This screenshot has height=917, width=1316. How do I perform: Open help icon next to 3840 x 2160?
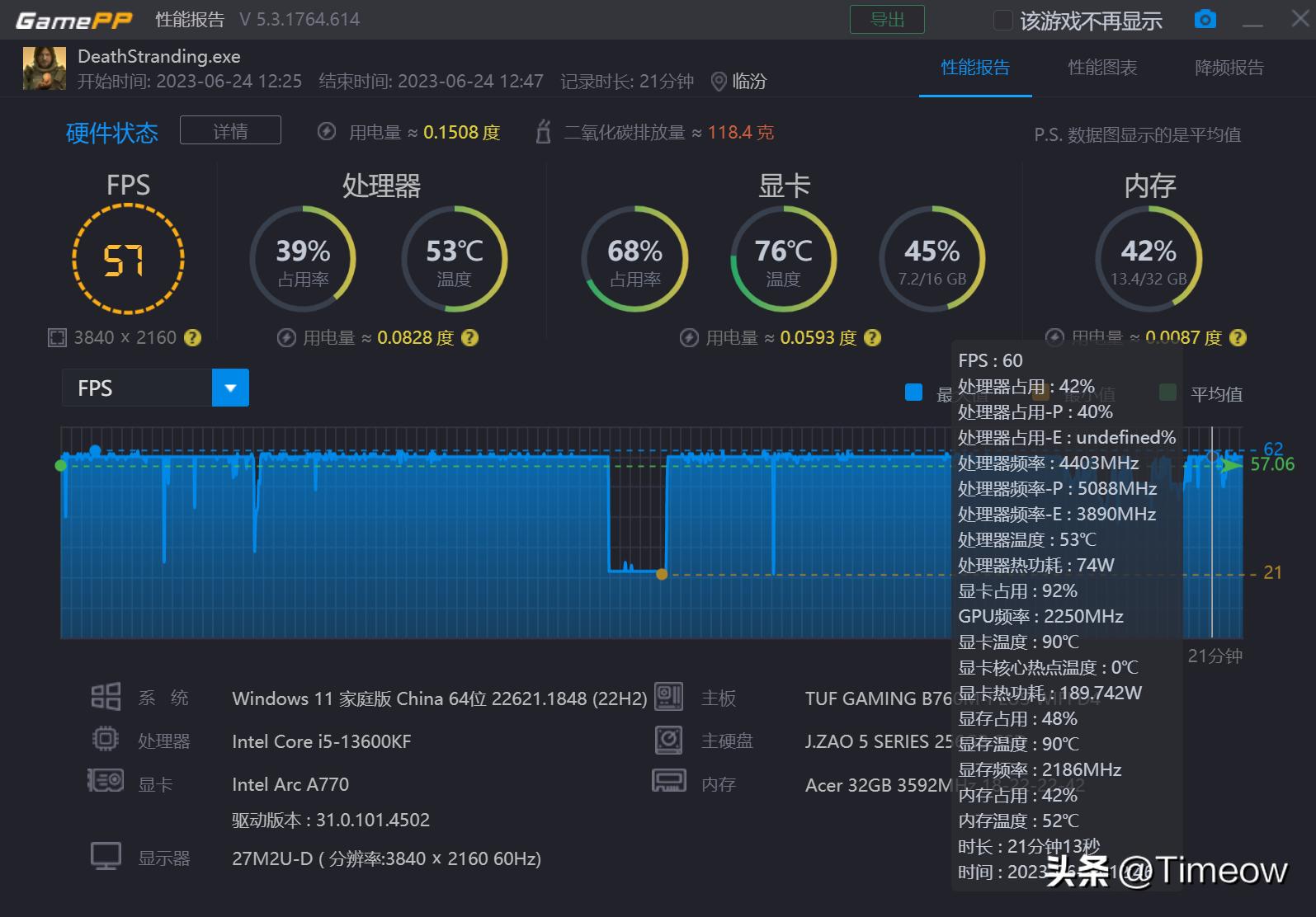(192, 337)
